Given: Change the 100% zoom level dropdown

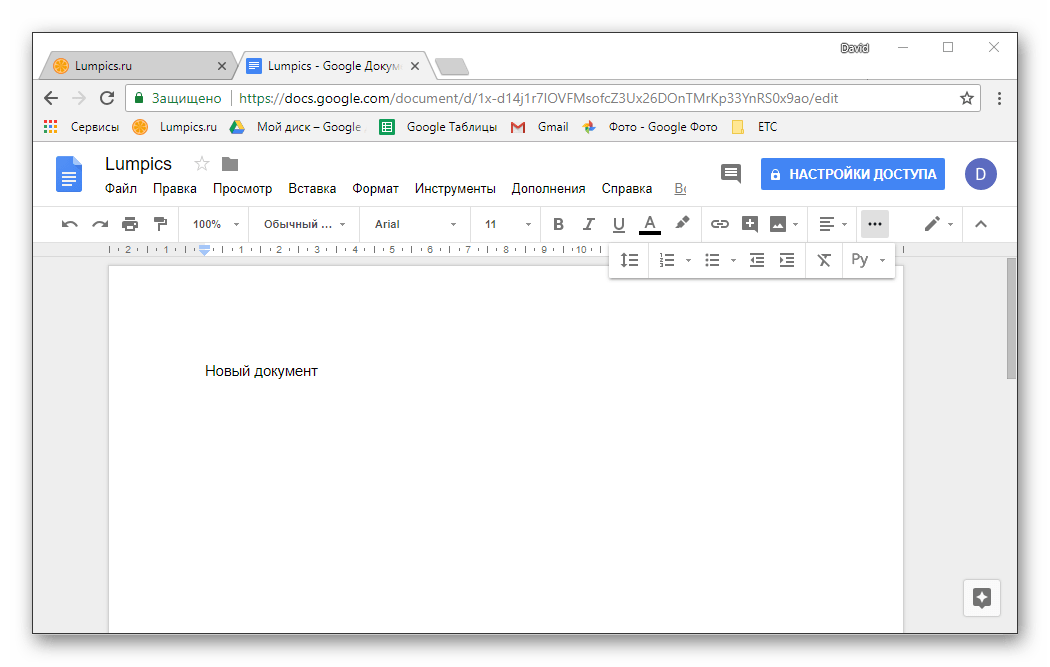Looking at the screenshot, I should point(216,224).
